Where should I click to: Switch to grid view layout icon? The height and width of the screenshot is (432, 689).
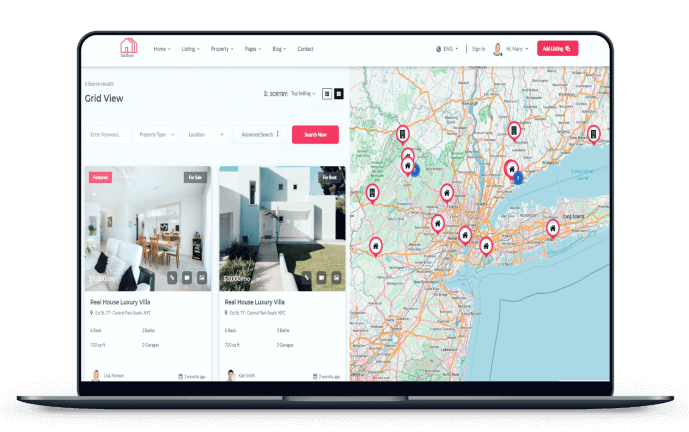click(339, 93)
